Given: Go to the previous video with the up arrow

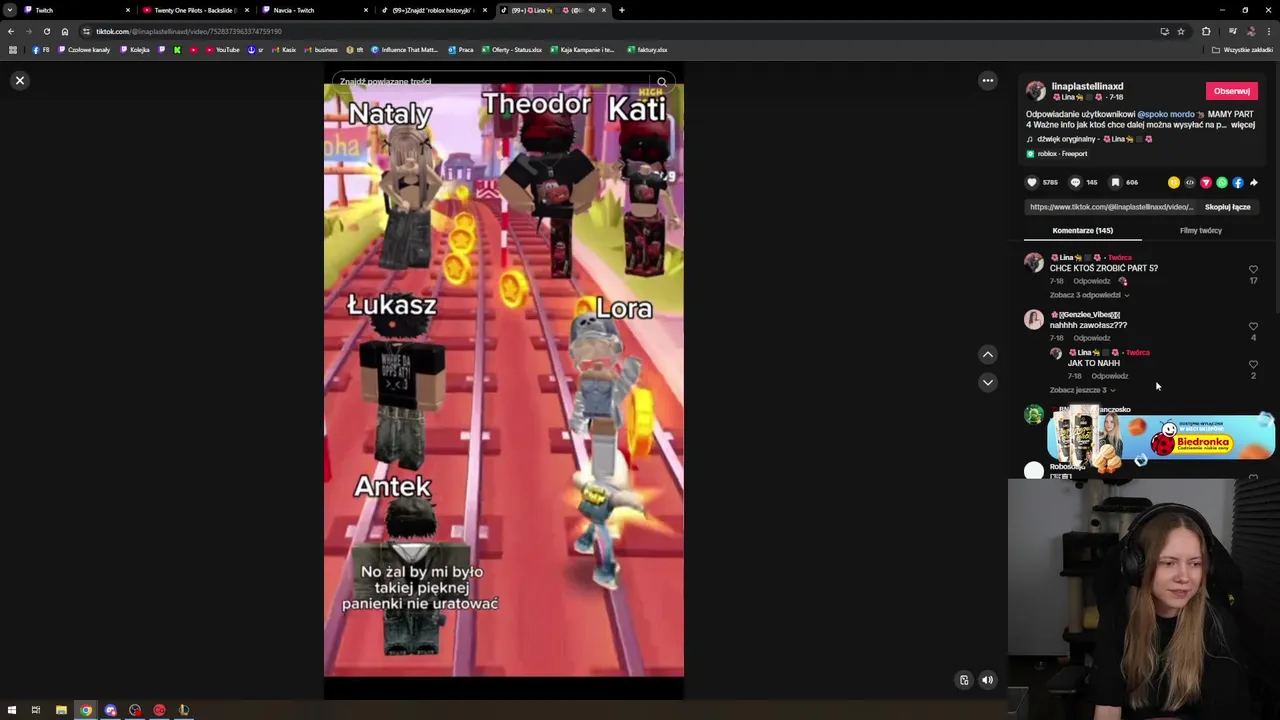Looking at the screenshot, I should pyautogui.click(x=987, y=354).
